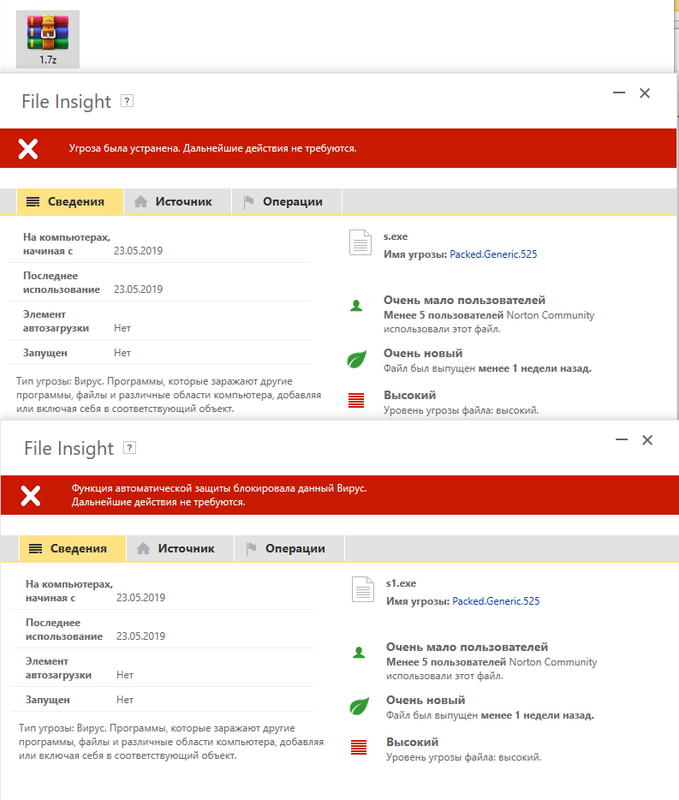Switch to Операции tab in bottom window

point(289,548)
